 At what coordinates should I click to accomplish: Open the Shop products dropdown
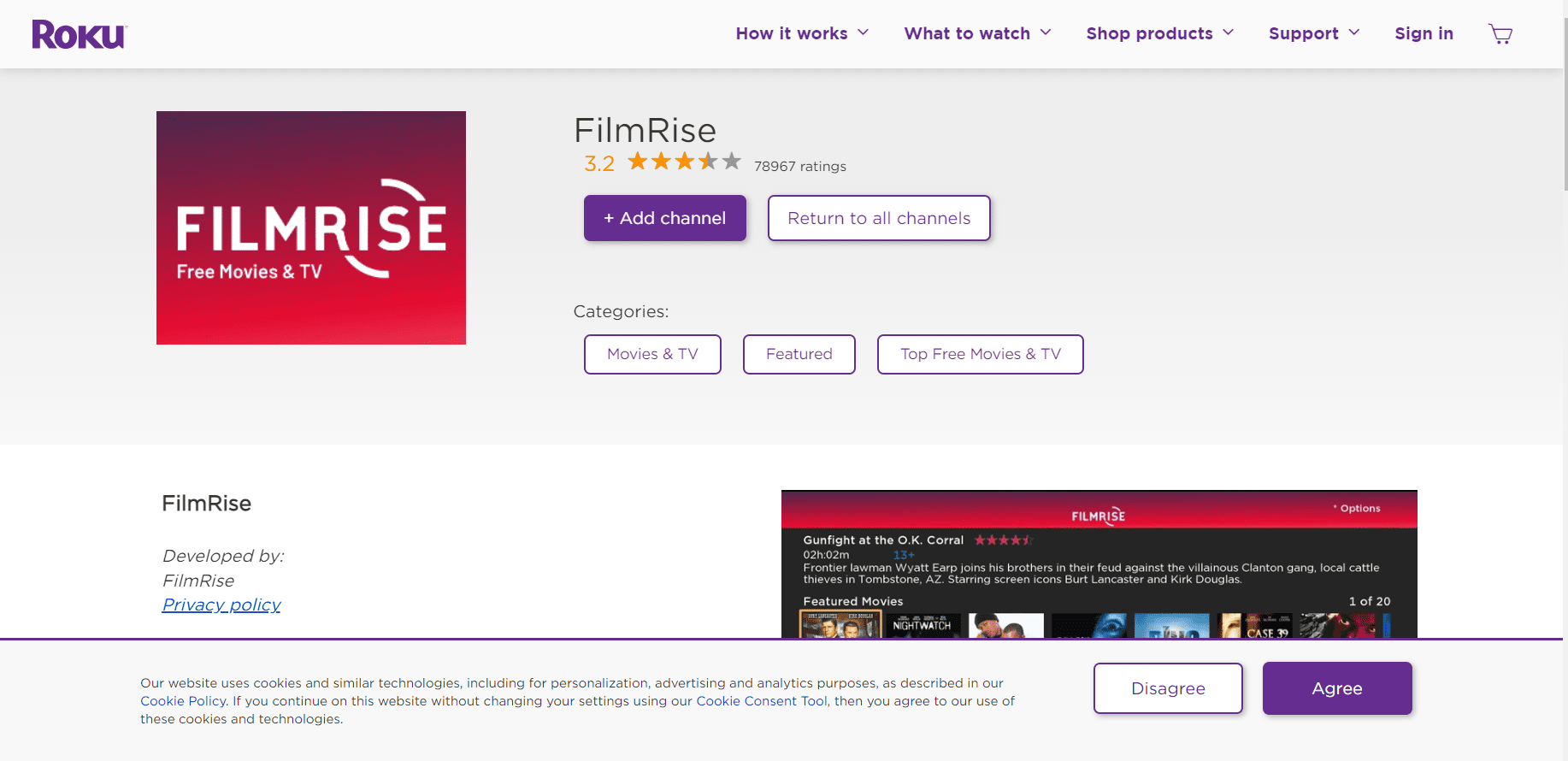[1158, 33]
